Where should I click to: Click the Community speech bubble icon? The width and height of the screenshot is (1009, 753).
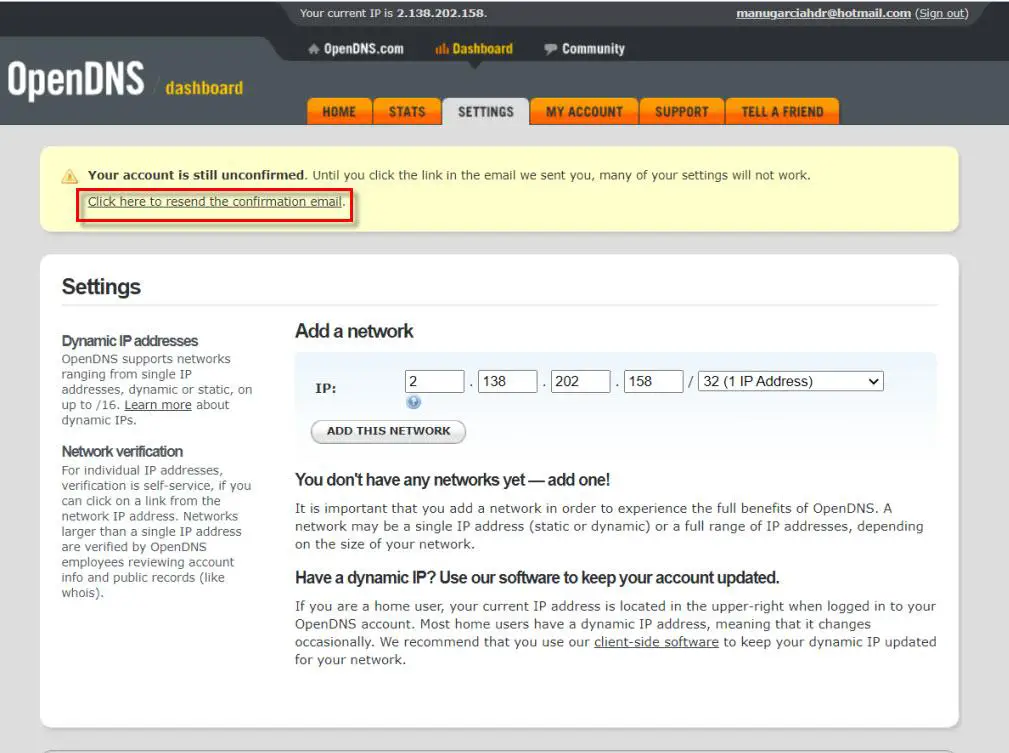(x=550, y=49)
